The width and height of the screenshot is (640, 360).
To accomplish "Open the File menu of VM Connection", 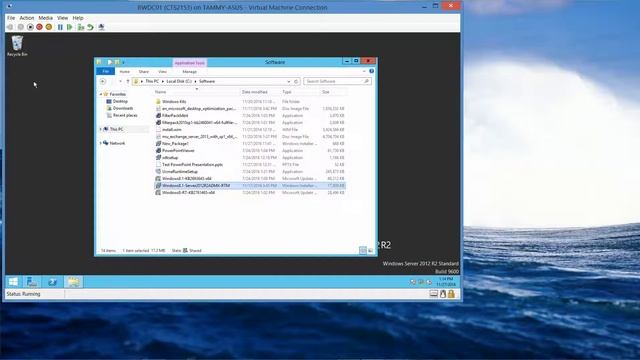I will pyautogui.click(x=11, y=18).
